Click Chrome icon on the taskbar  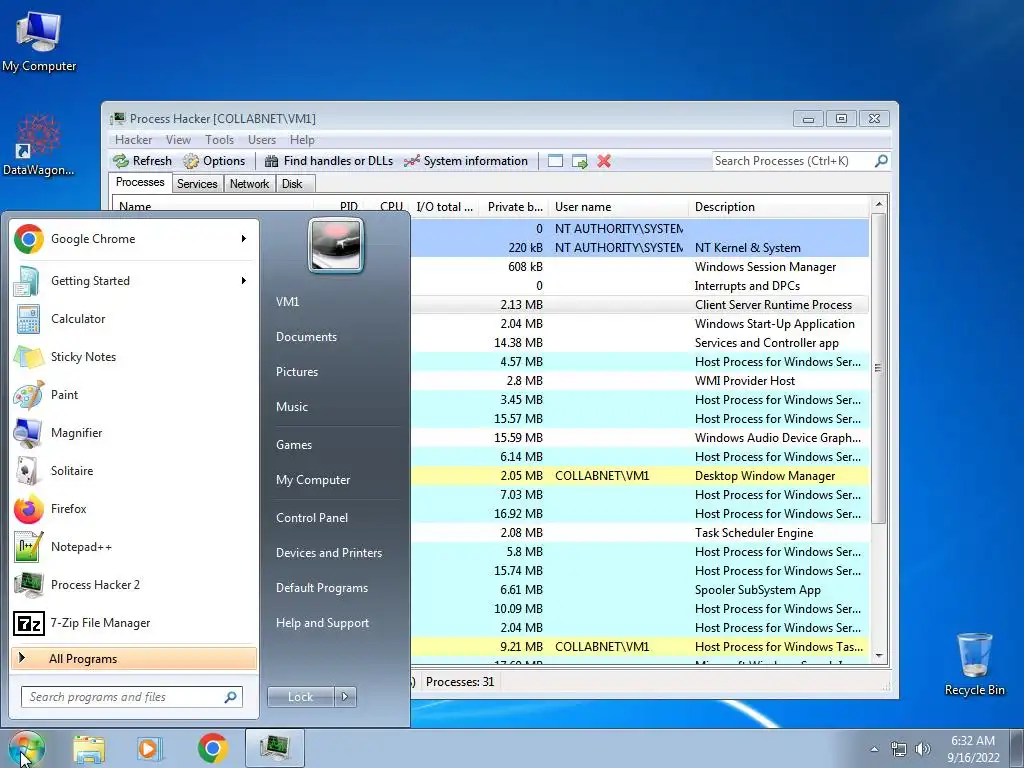pyautogui.click(x=212, y=748)
